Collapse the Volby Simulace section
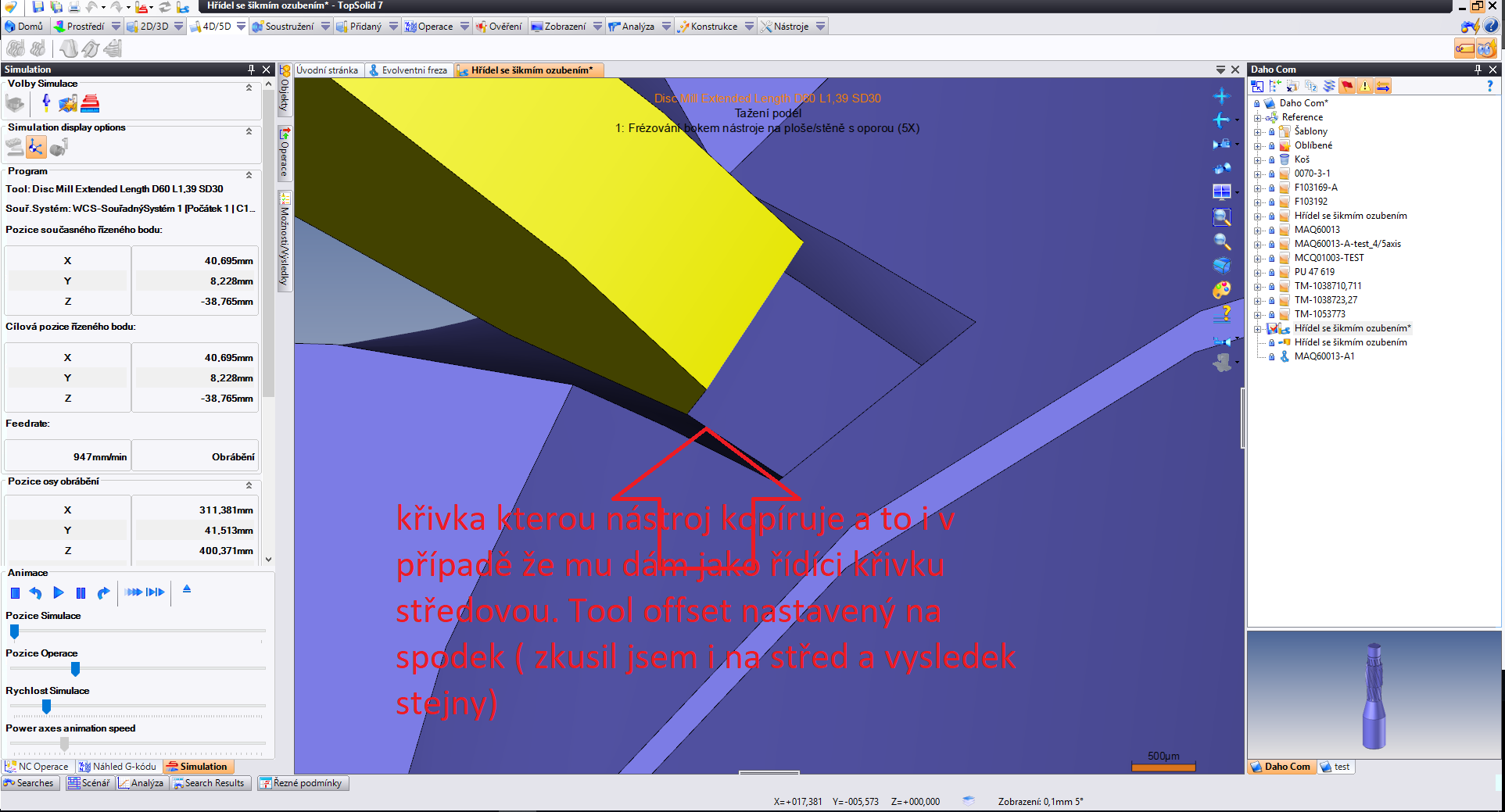This screenshot has height=812, width=1505. 249,88
